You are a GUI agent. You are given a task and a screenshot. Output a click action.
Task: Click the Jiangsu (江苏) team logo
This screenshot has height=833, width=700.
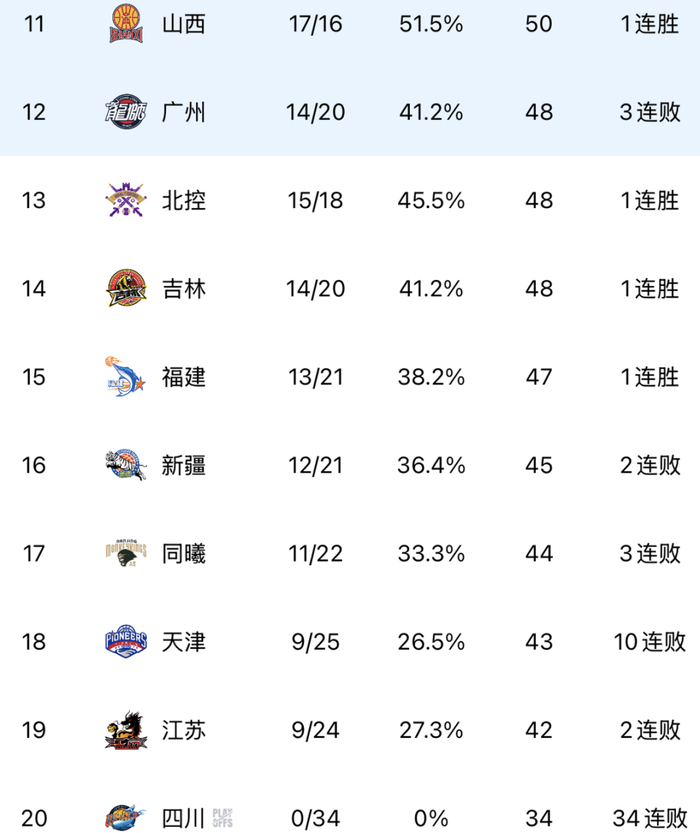coord(126,730)
